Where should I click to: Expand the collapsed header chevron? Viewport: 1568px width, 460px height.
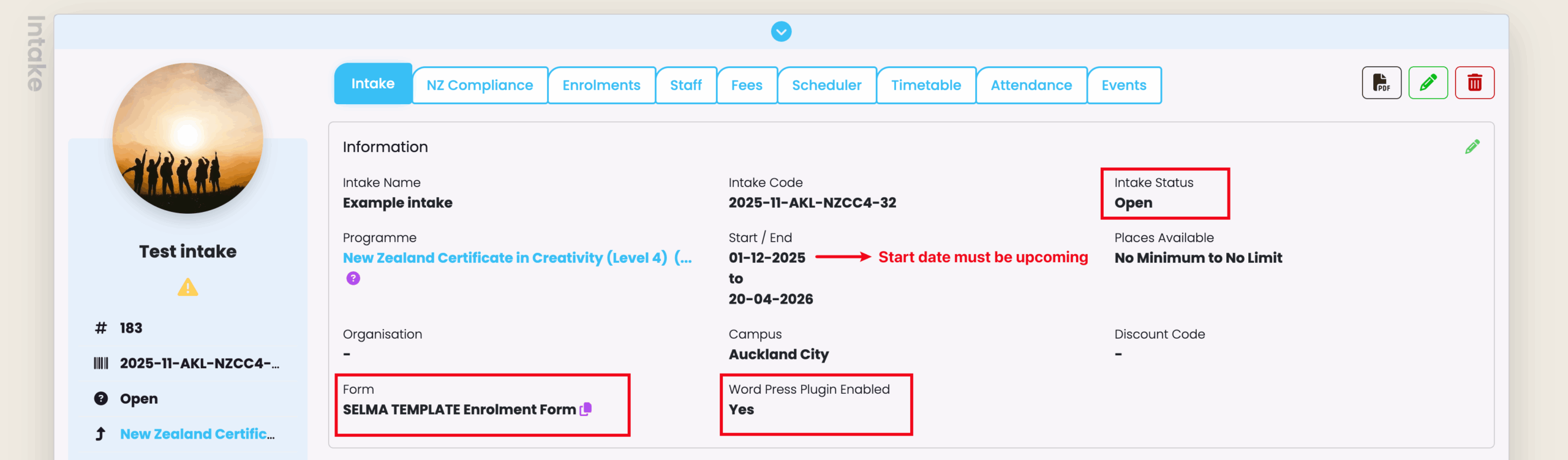(781, 31)
